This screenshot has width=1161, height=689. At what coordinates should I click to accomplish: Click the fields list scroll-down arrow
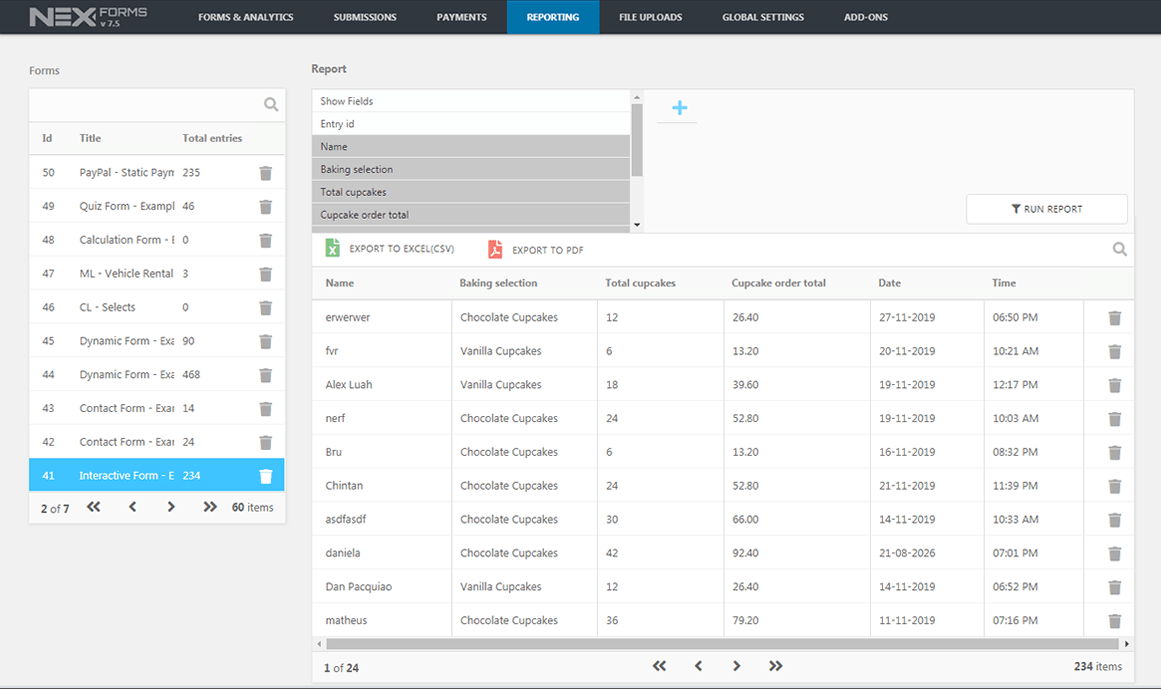pos(637,225)
